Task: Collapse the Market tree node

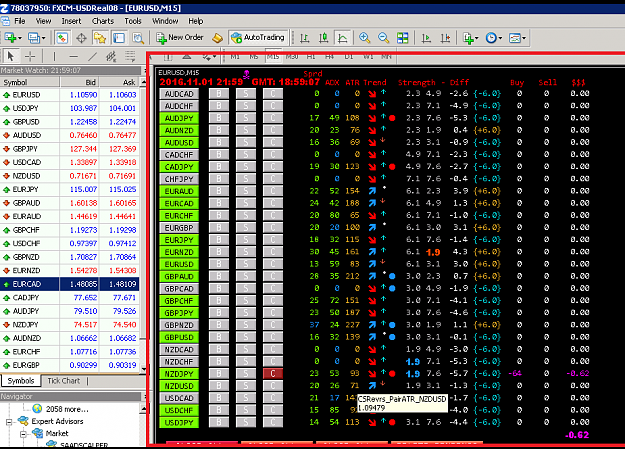Action: [23, 433]
